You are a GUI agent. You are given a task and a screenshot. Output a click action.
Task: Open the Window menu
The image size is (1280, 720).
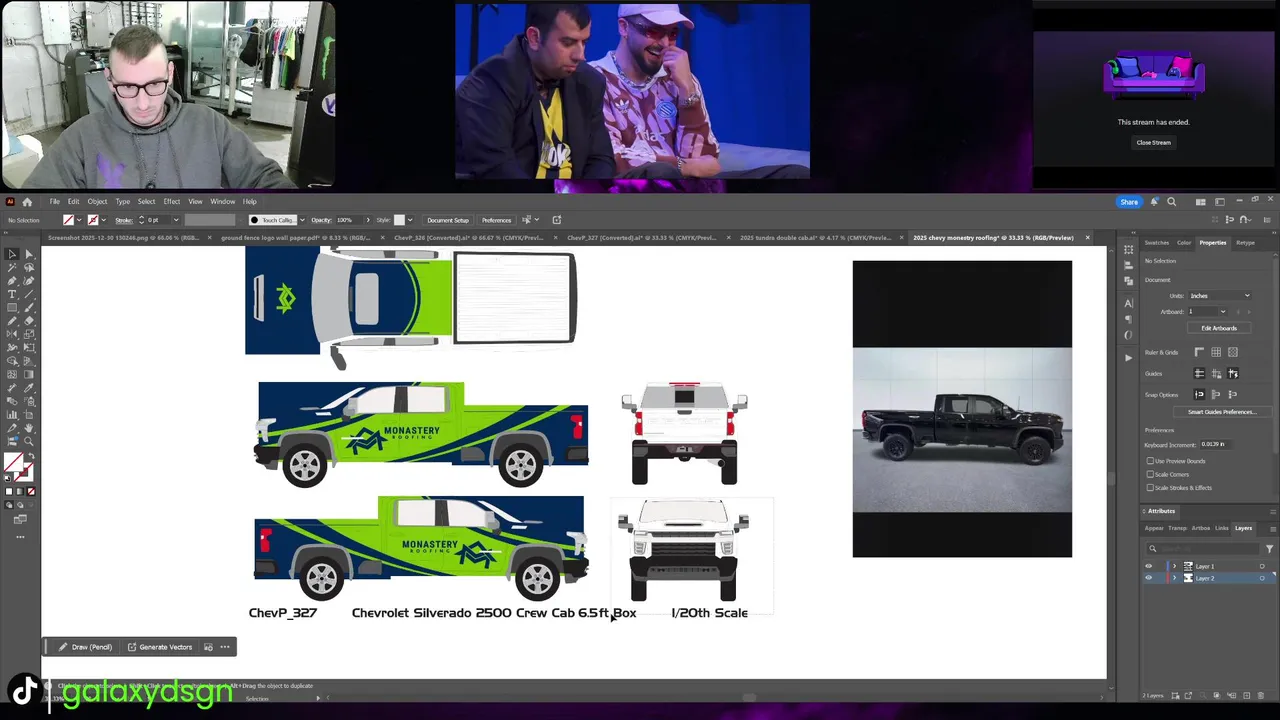pyautogui.click(x=222, y=201)
